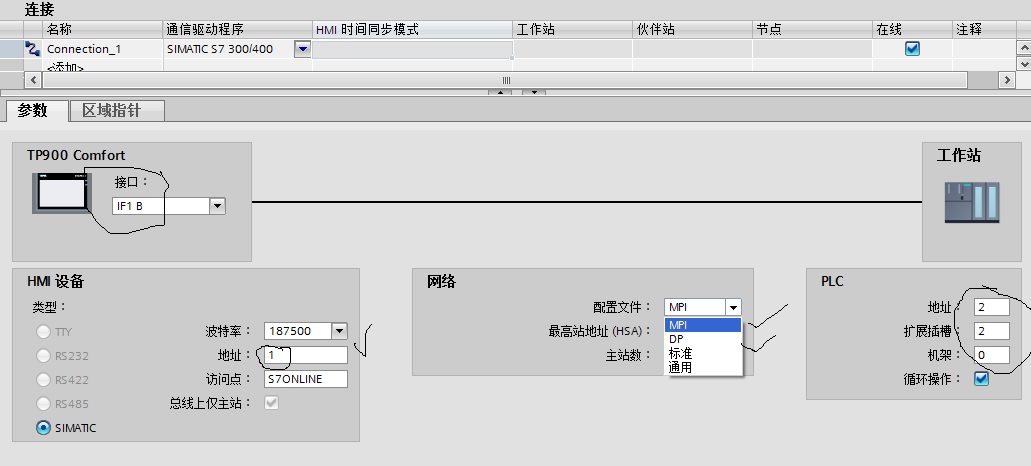The width and height of the screenshot is (1031, 466).
Task: Click the Connection_1 row connection icon
Action: tap(32, 49)
